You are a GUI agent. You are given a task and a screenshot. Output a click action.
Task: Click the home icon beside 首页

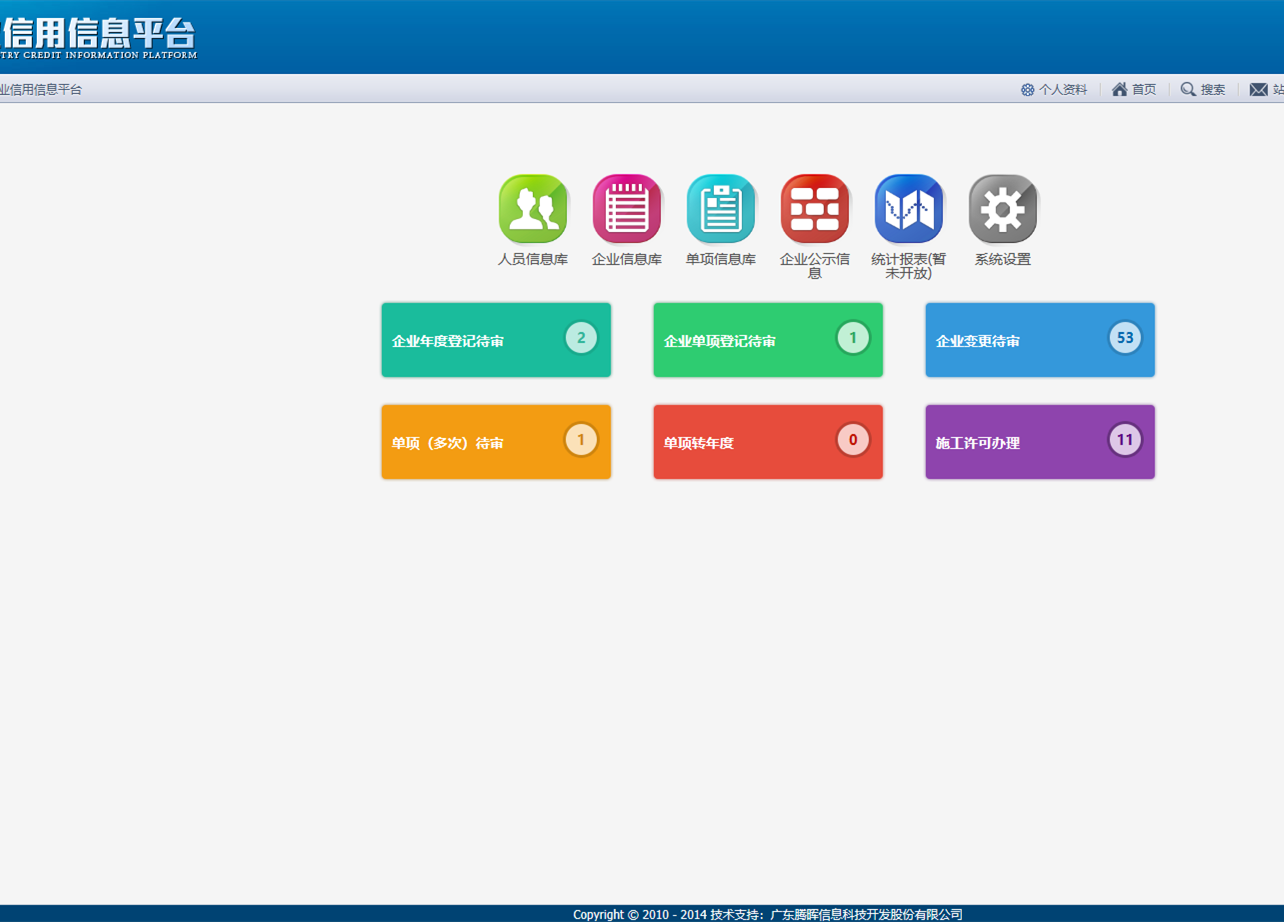pos(1120,90)
